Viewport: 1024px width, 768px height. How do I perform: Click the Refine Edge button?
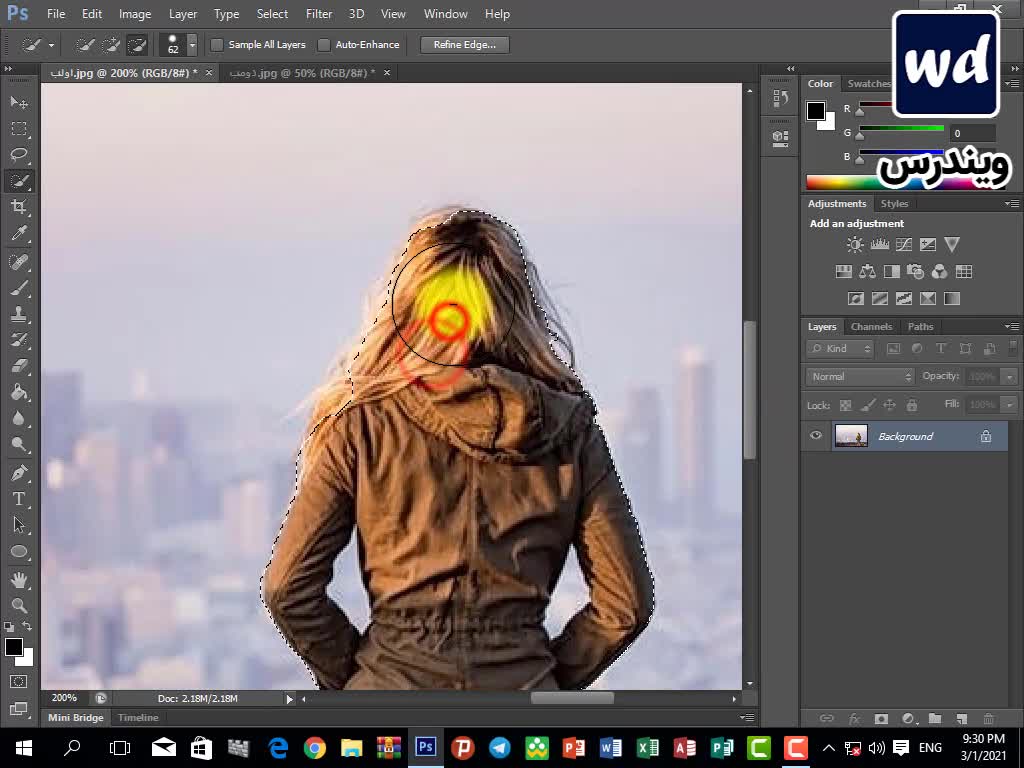tap(465, 45)
